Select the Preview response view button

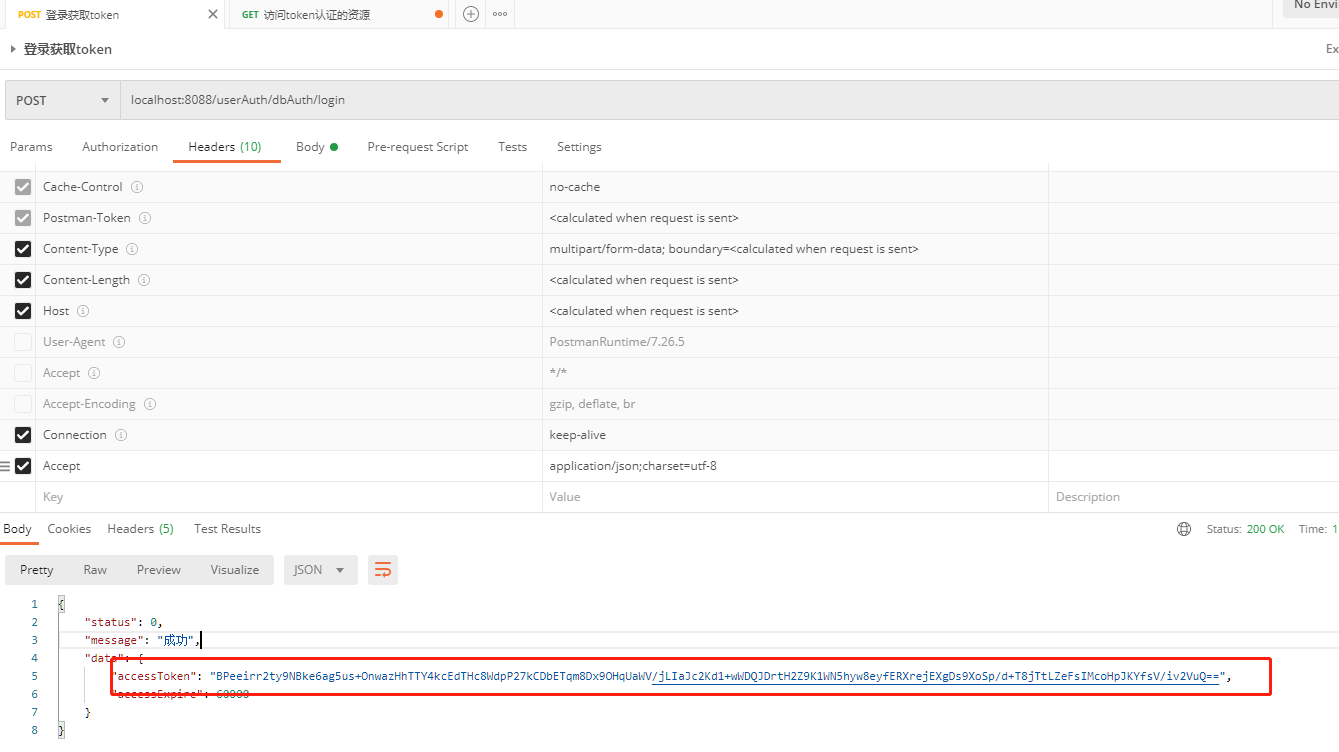pos(159,570)
